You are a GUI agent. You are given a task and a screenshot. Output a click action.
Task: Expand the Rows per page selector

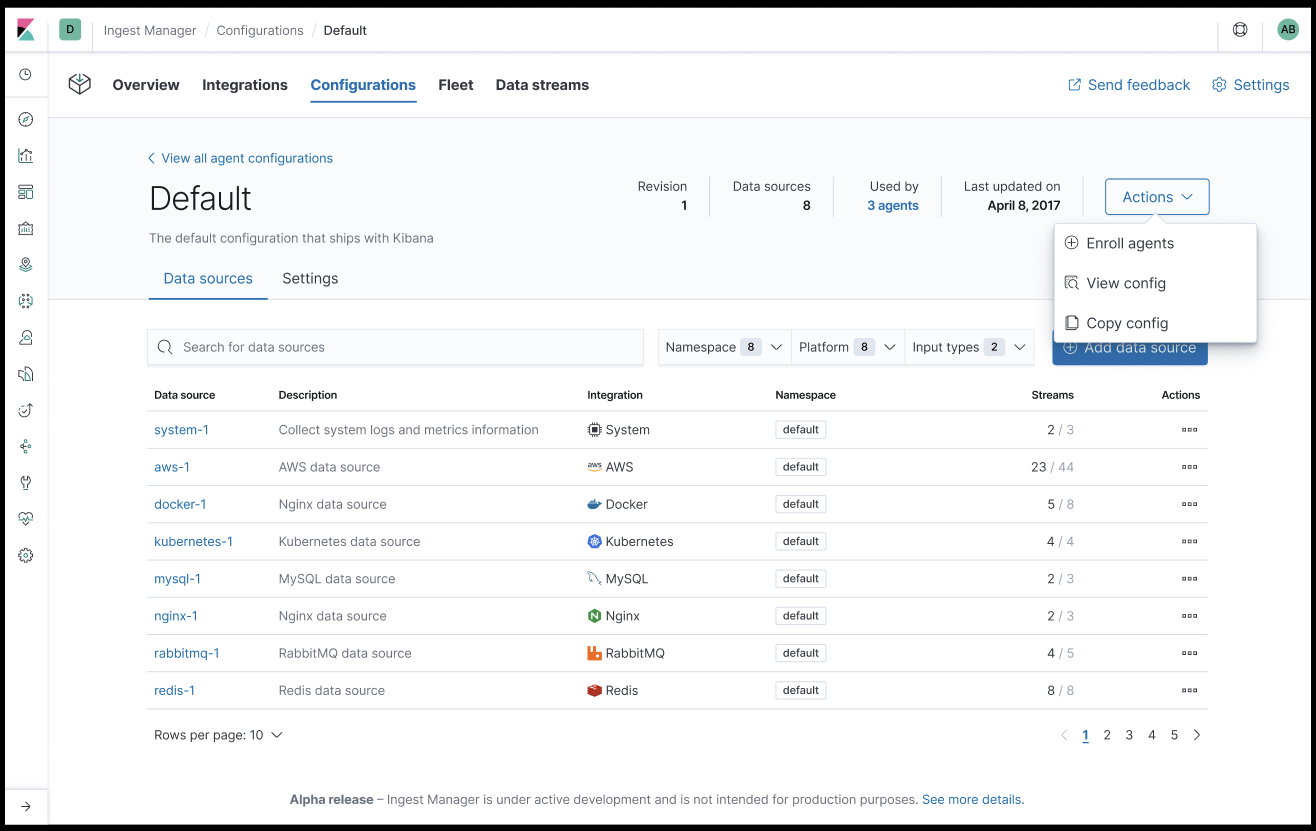[219, 734]
